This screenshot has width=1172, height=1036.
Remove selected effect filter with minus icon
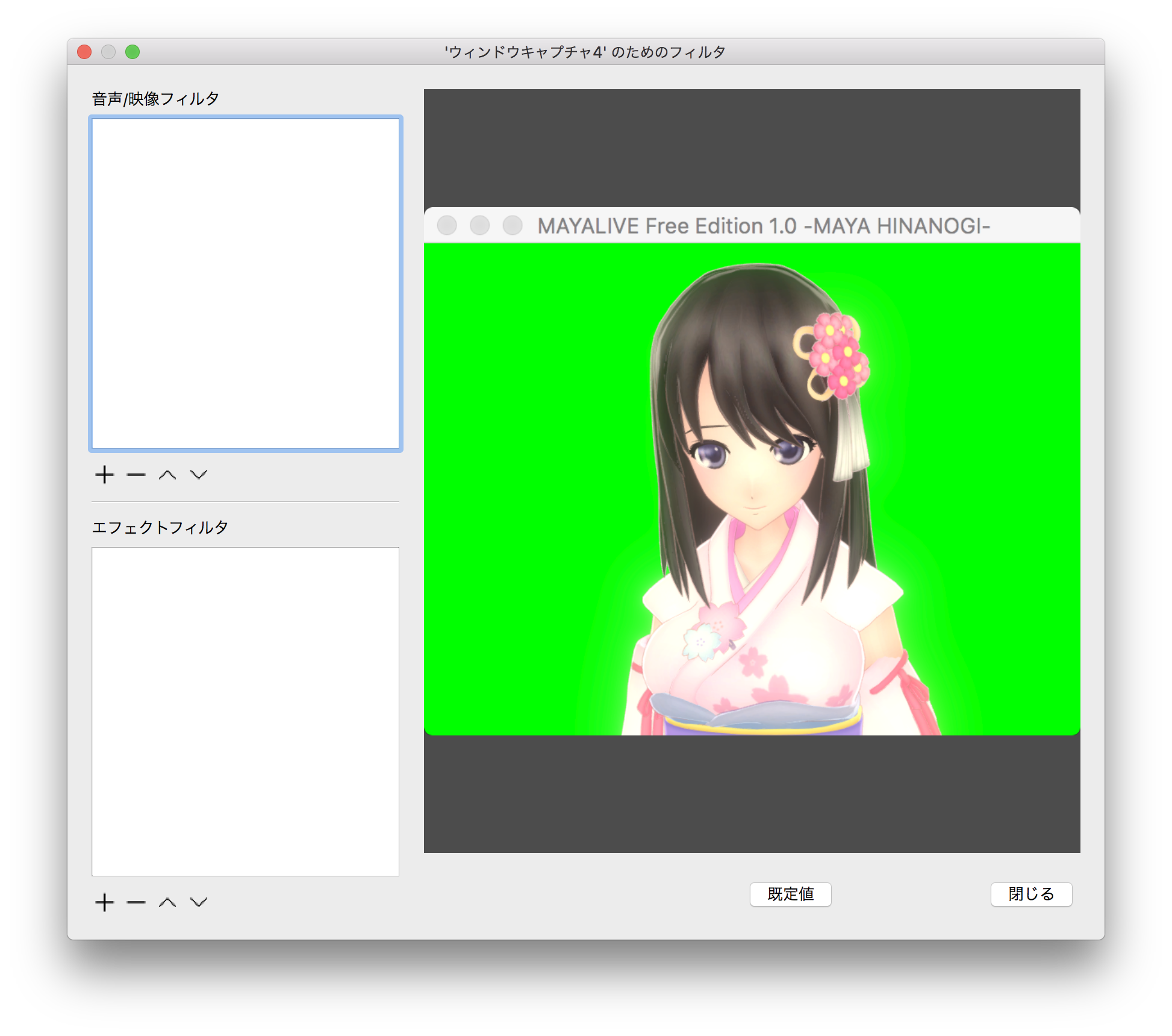pyautogui.click(x=136, y=902)
